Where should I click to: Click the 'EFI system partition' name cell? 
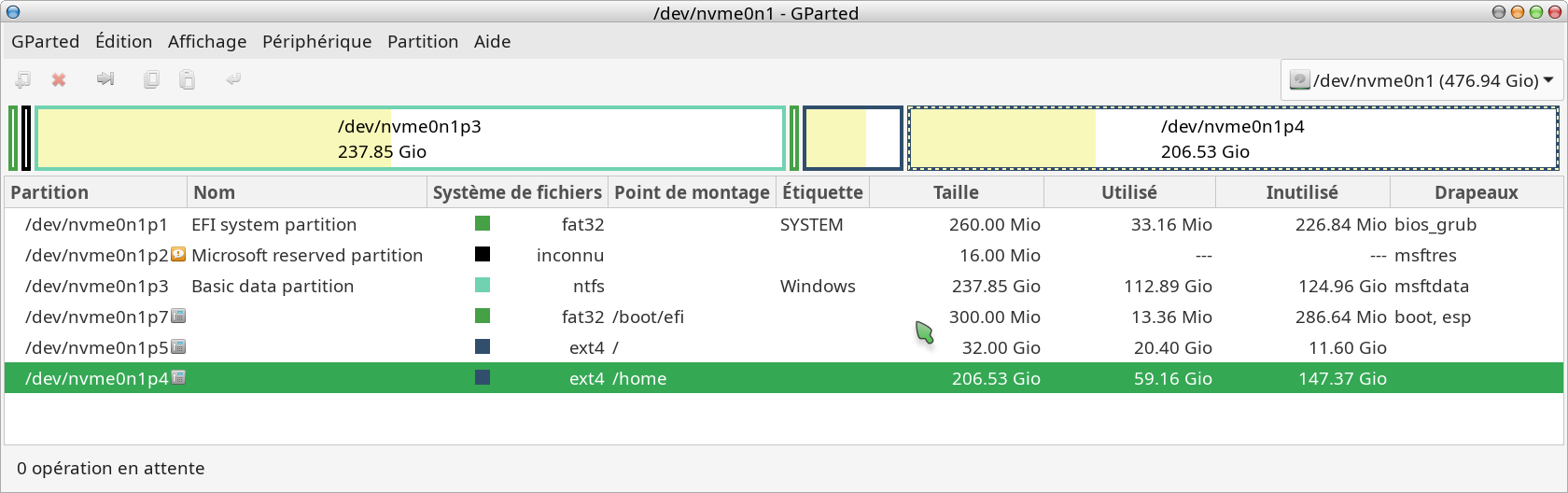(273, 224)
